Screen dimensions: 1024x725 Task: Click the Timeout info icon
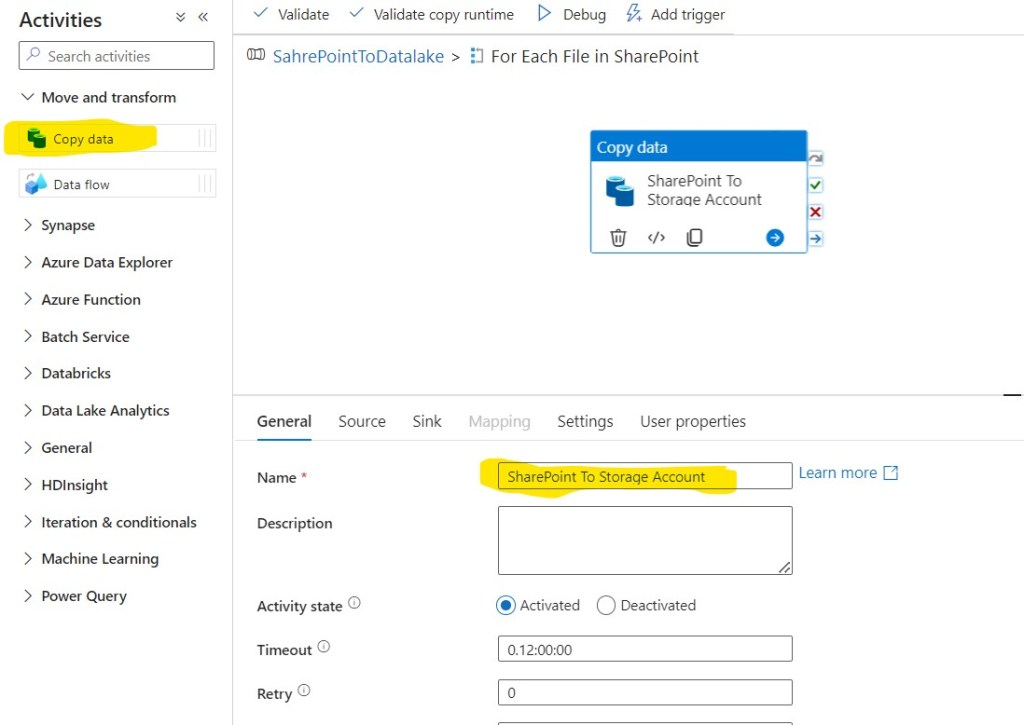coord(323,647)
